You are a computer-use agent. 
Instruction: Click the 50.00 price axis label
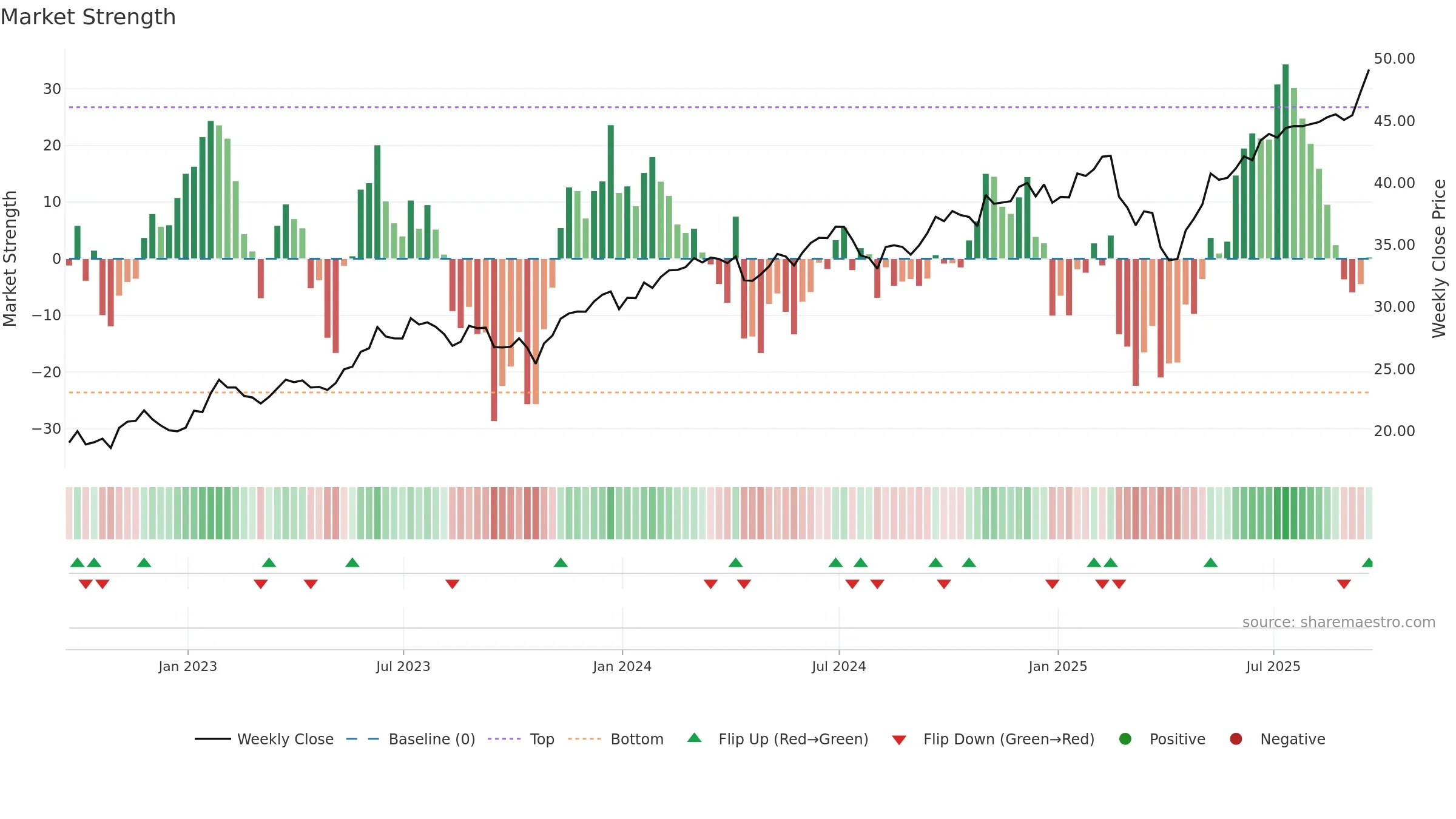click(x=1394, y=59)
